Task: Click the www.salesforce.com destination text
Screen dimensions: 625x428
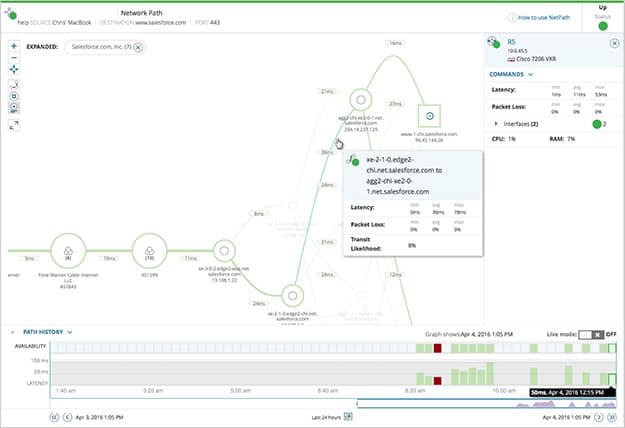Action: [161, 23]
